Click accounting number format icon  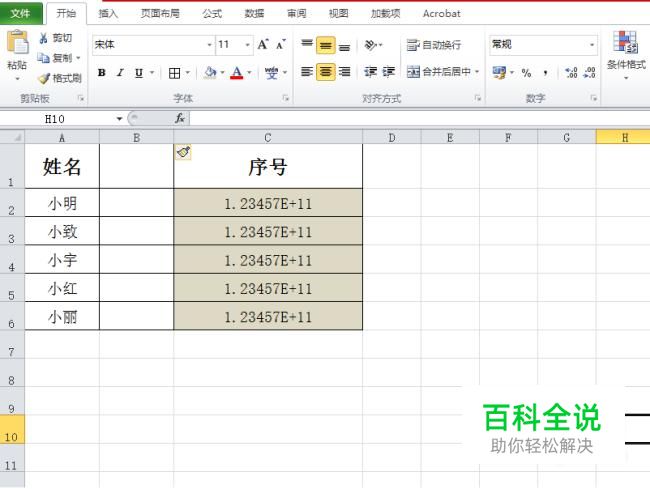(x=499, y=73)
